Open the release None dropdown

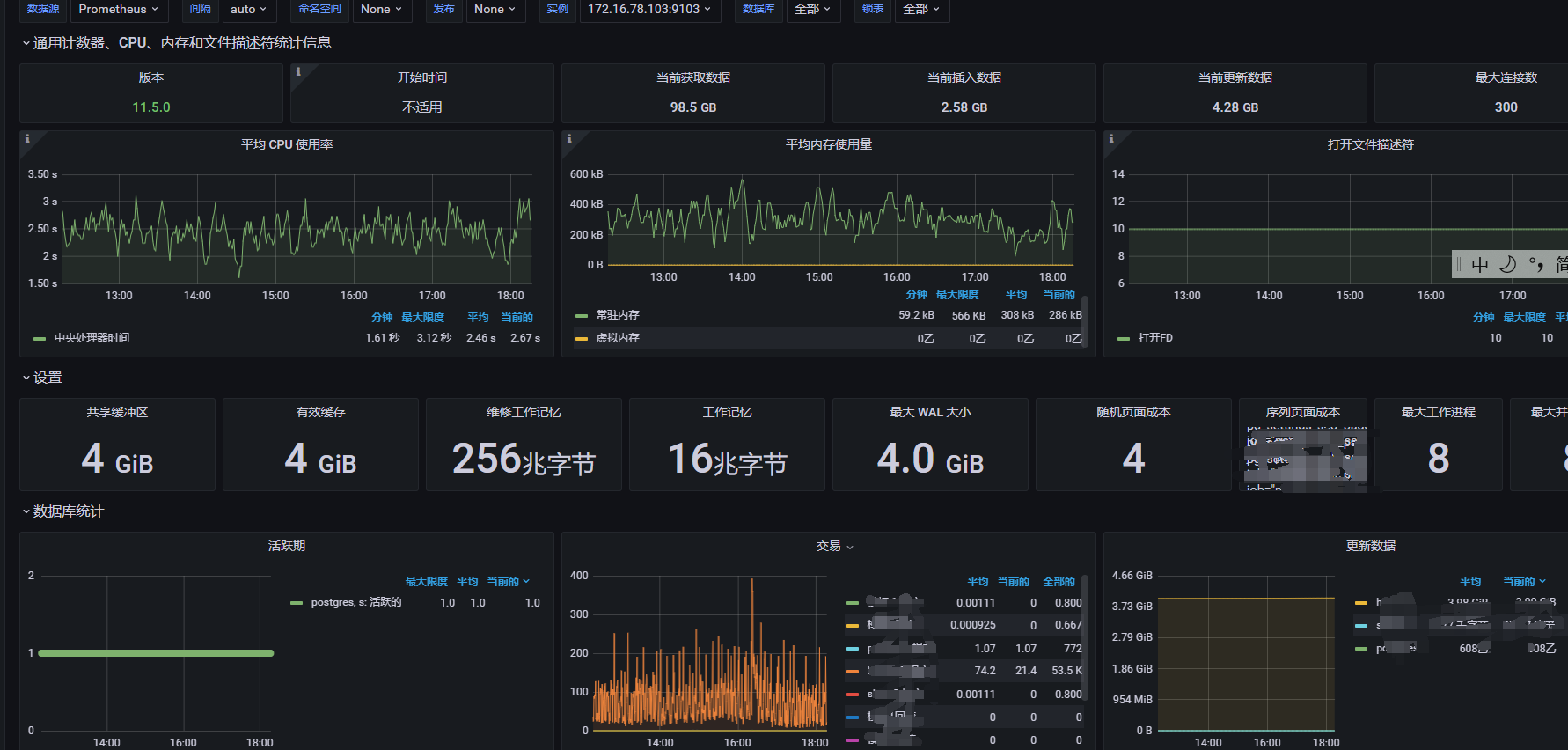pyautogui.click(x=495, y=10)
